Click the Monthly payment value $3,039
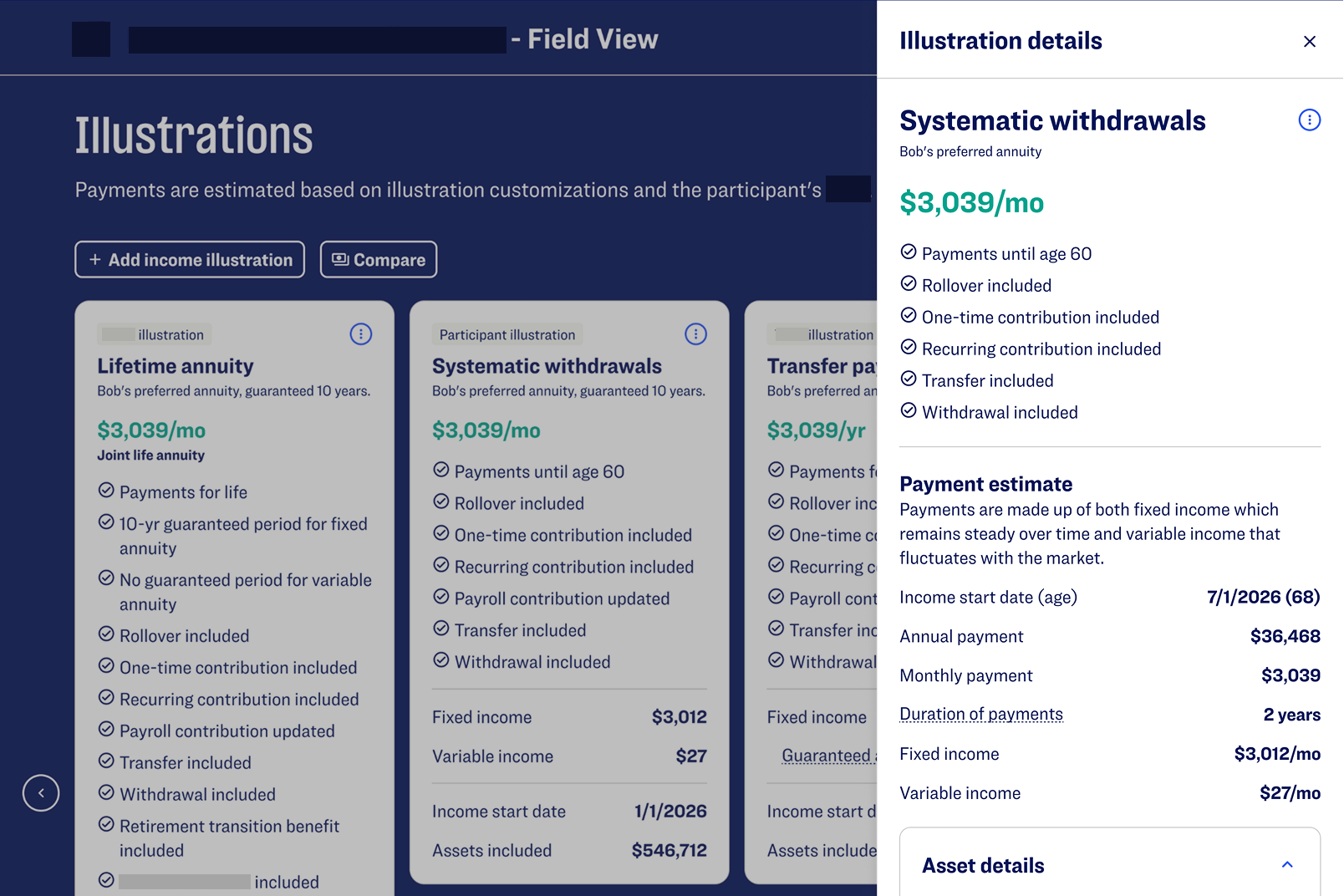Screen dimensions: 1344x896 click(1291, 675)
